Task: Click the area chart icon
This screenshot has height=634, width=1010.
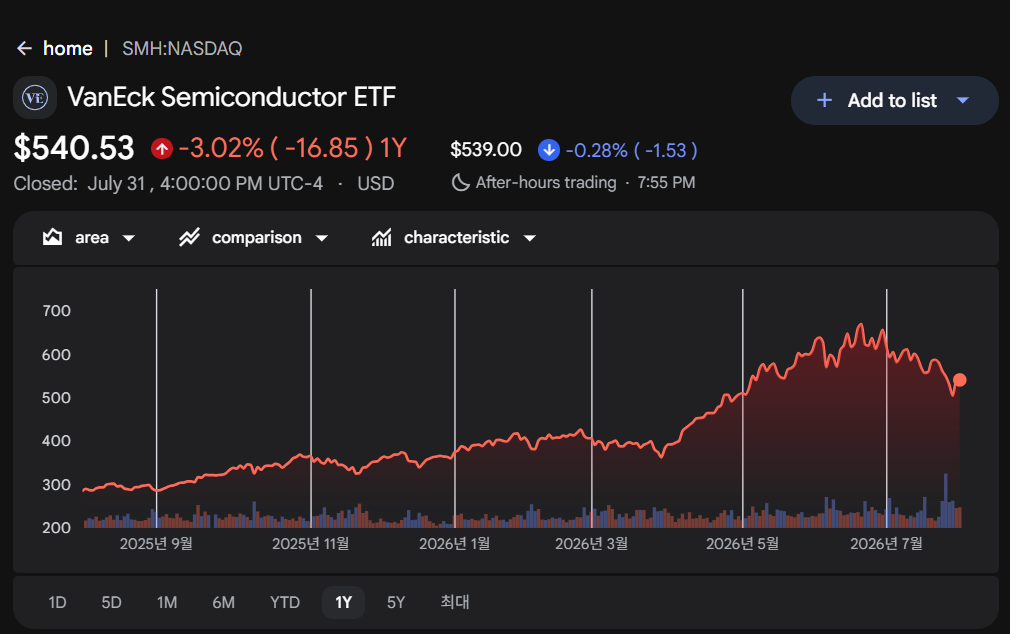Action: click(52, 237)
